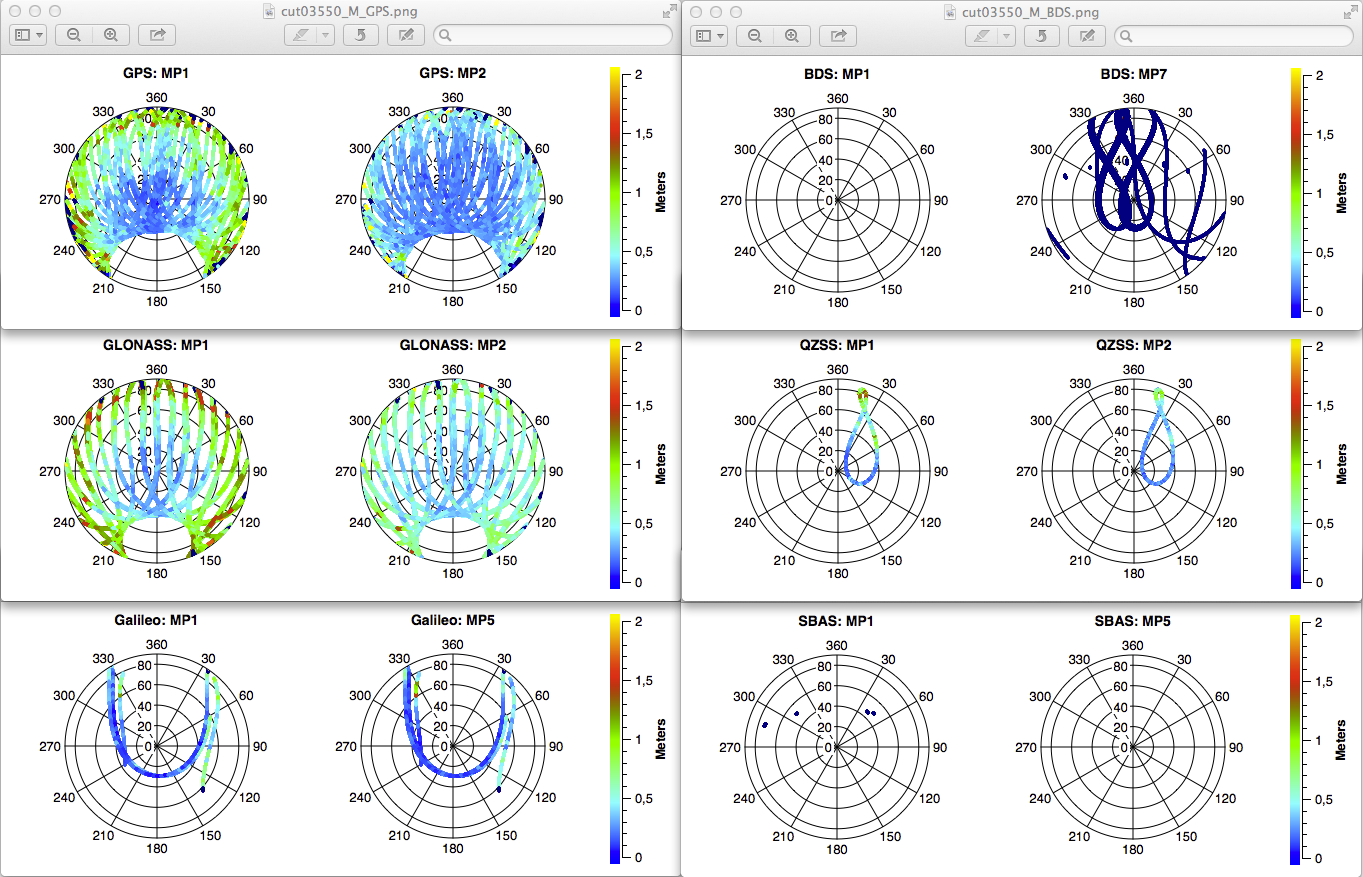Expand the highlight tool dropdown arrow in BDS window
The height and width of the screenshot is (877, 1363).
1006,36
